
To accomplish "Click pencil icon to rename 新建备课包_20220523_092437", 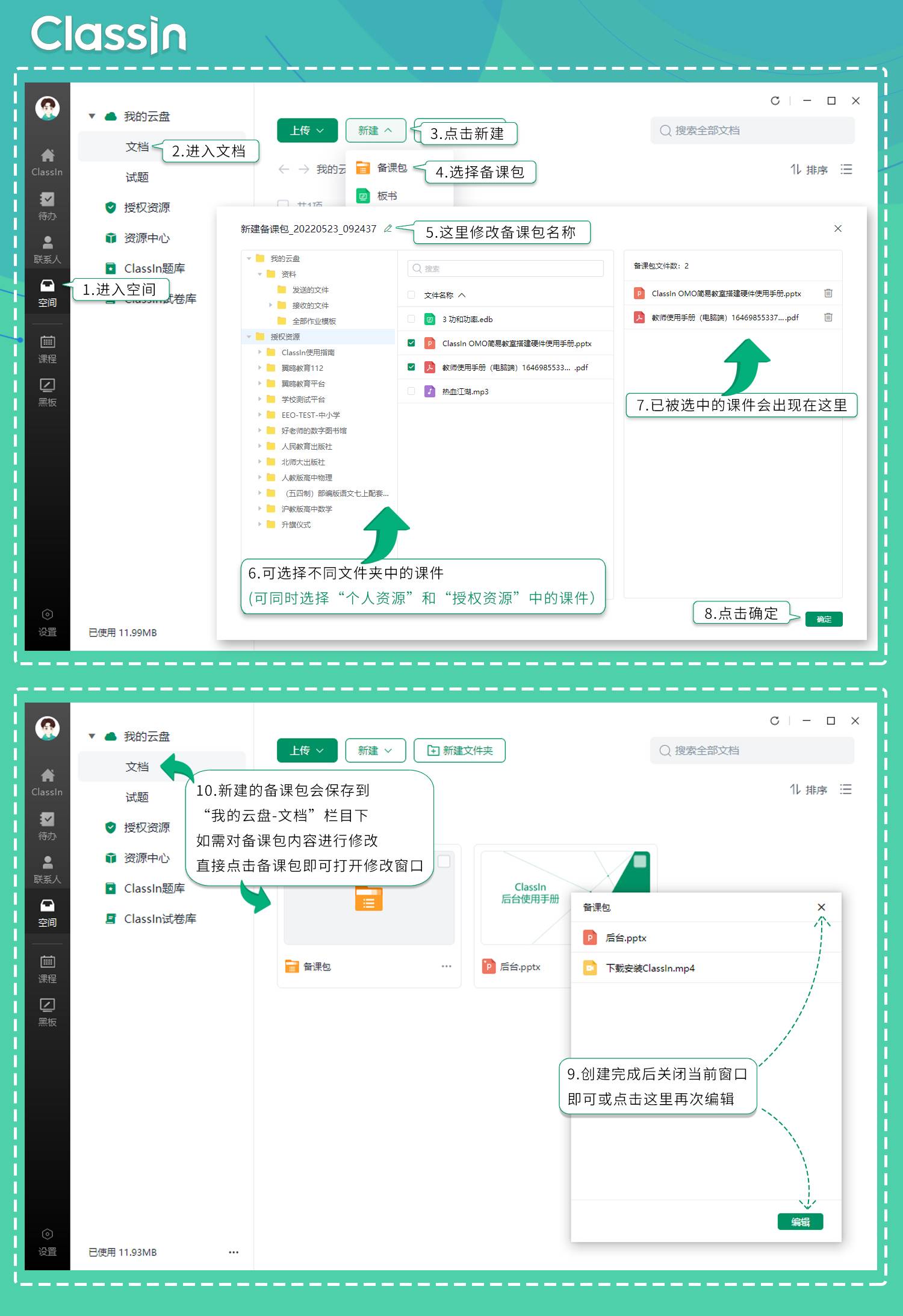I will pyautogui.click(x=388, y=228).
